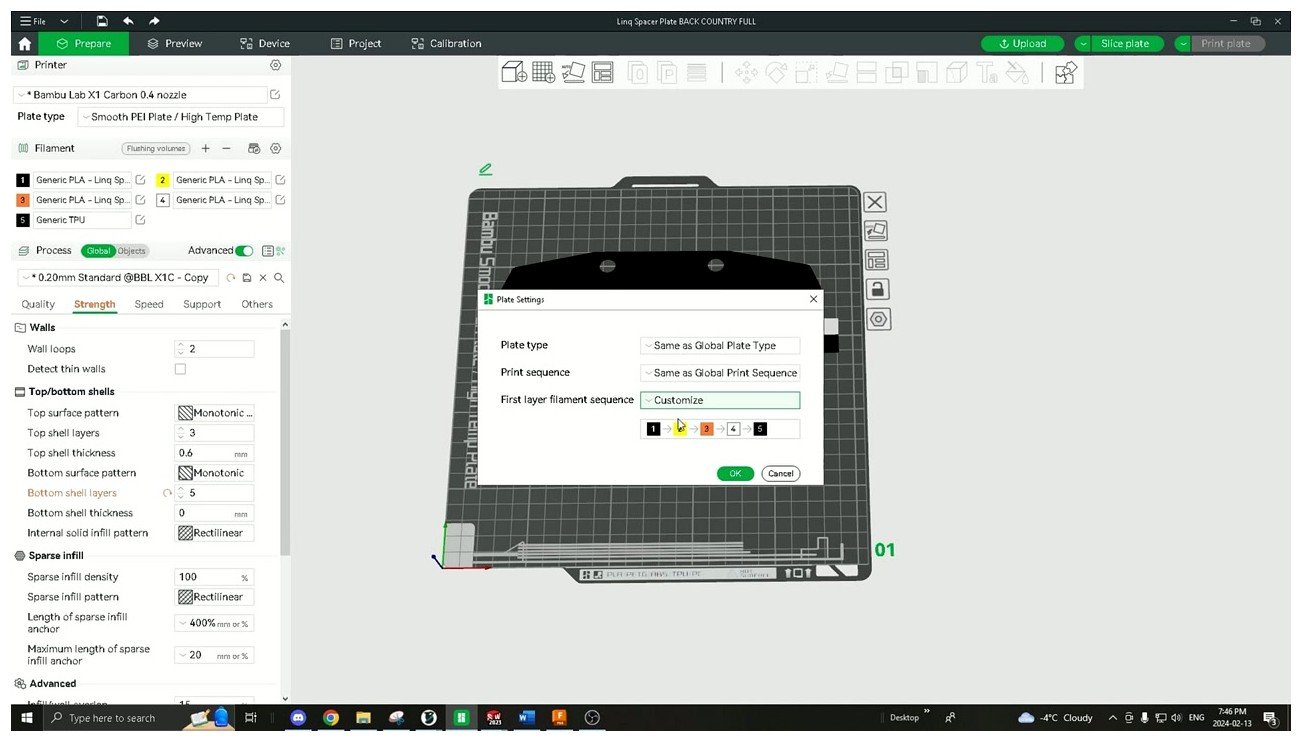Open the Quality settings tab
The width and height of the screenshot is (1302, 742).
click(x=38, y=304)
